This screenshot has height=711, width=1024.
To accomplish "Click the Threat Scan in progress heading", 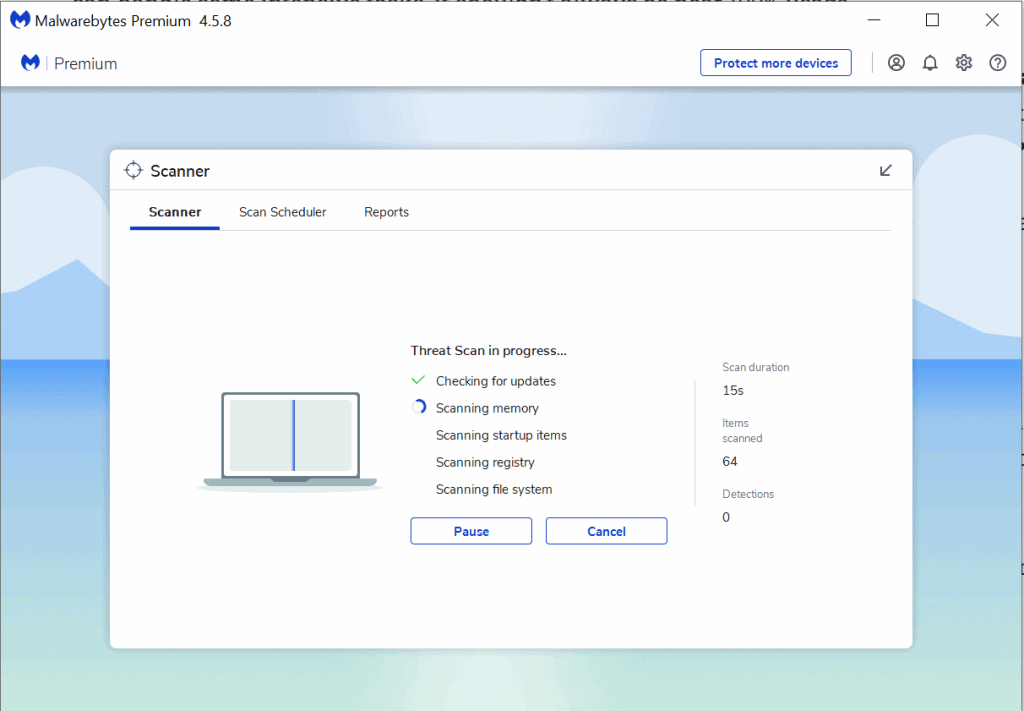I will (x=488, y=351).
